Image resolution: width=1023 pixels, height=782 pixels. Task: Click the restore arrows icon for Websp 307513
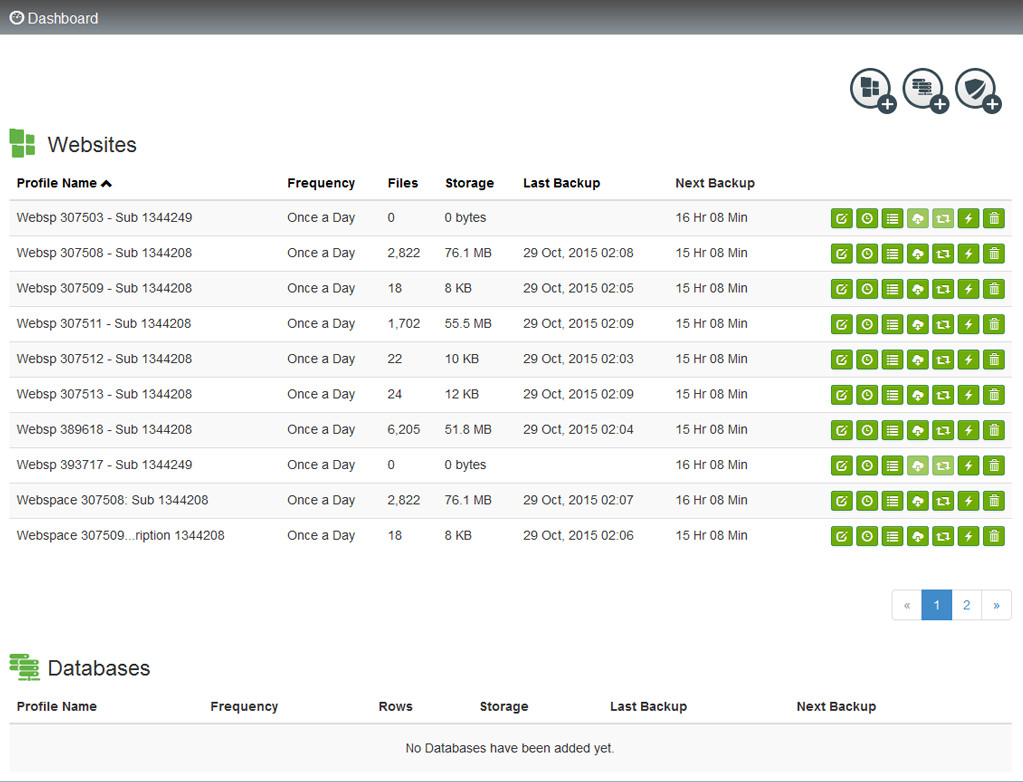point(943,395)
